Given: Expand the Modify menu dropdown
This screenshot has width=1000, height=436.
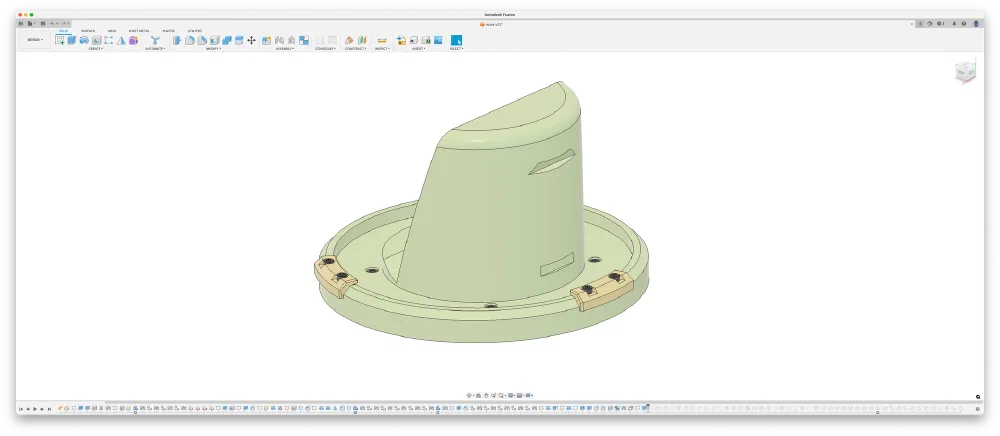Looking at the screenshot, I should click(x=213, y=48).
